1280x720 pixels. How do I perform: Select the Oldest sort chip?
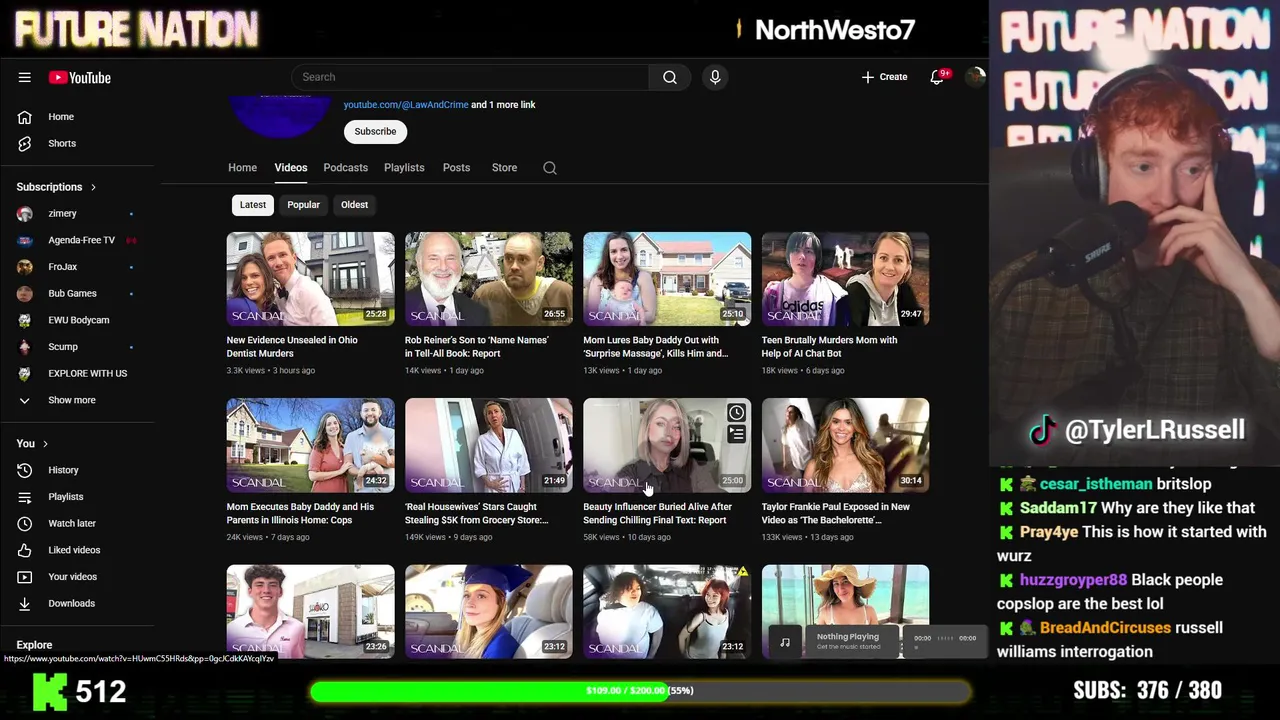tap(355, 205)
